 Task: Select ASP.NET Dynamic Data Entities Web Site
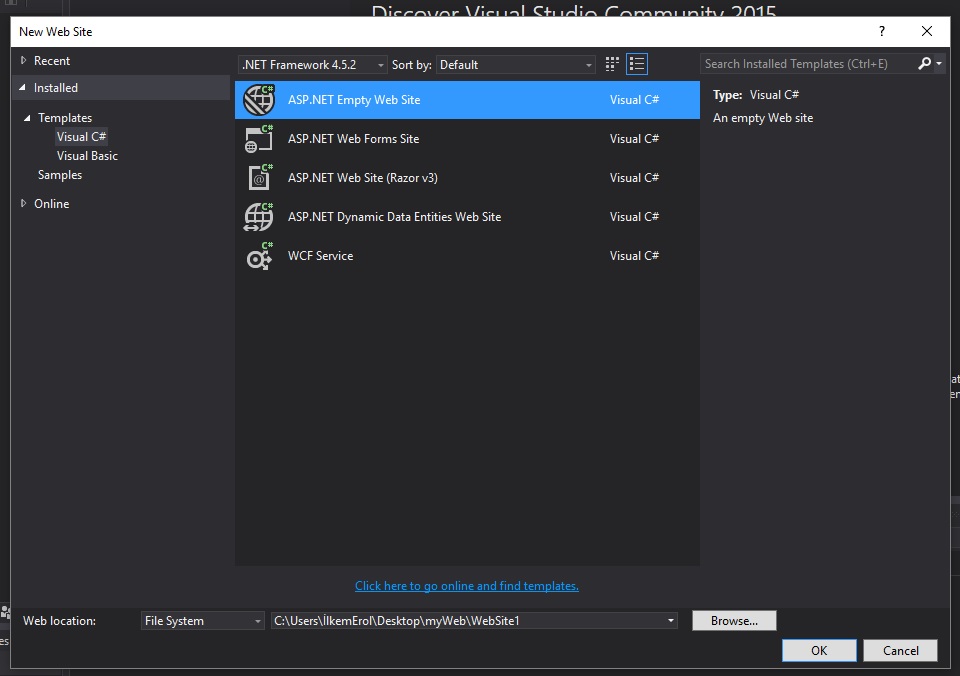[x=467, y=217]
